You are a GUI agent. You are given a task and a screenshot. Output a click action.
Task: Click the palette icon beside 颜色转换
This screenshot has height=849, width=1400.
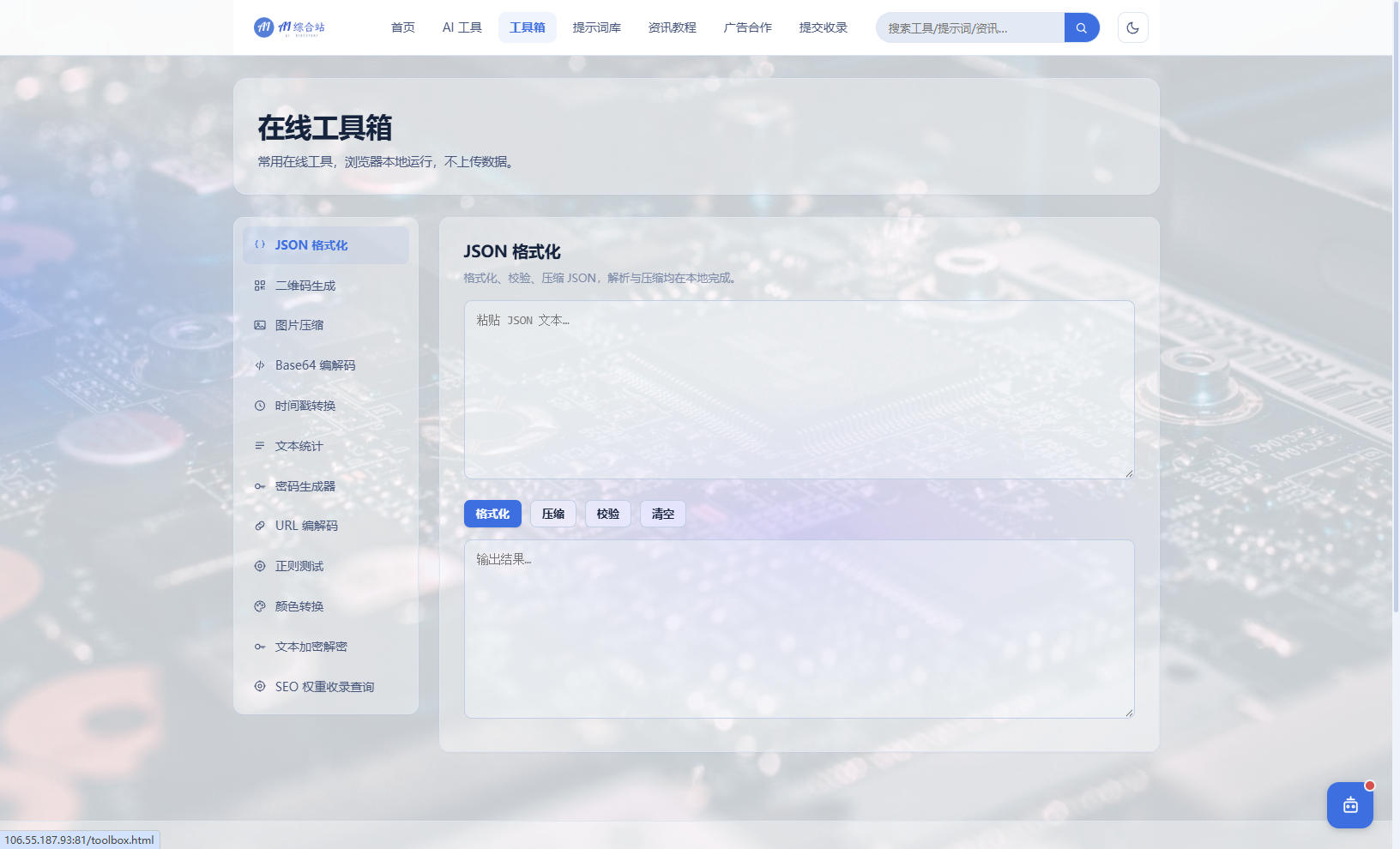tap(260, 606)
